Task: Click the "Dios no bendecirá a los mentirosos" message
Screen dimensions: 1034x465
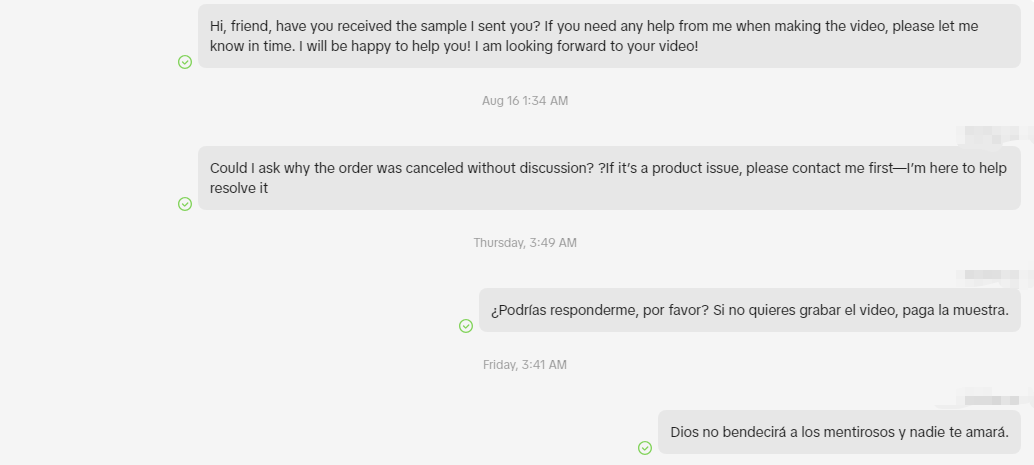Action: point(839,432)
